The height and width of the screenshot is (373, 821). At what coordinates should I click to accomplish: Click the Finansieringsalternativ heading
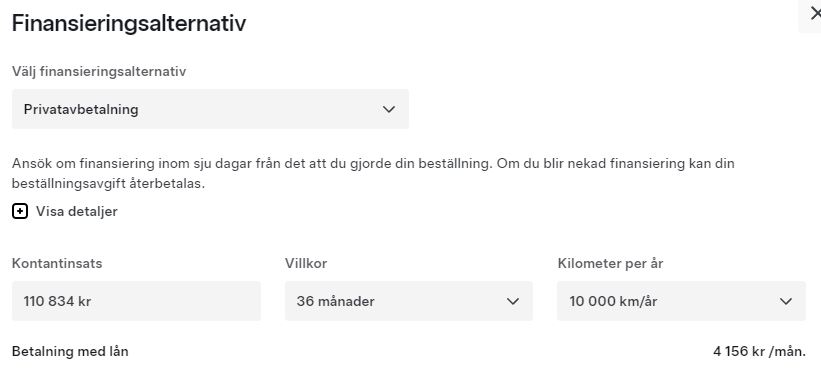pyautogui.click(x=129, y=24)
